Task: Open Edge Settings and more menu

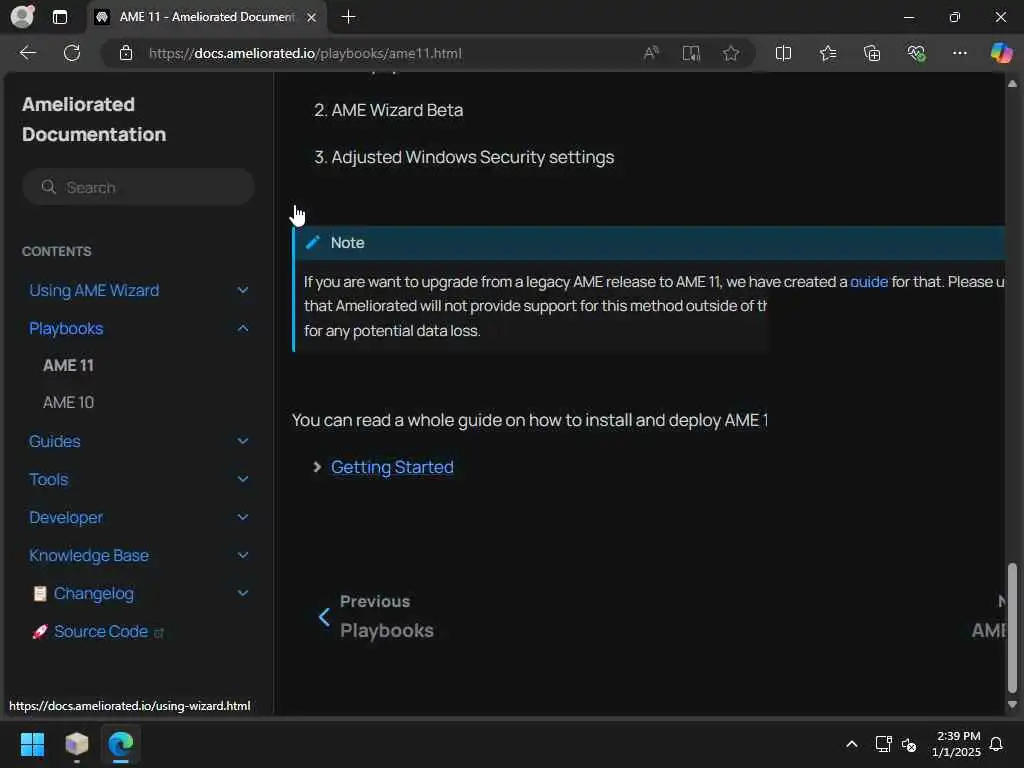Action: [x=959, y=53]
